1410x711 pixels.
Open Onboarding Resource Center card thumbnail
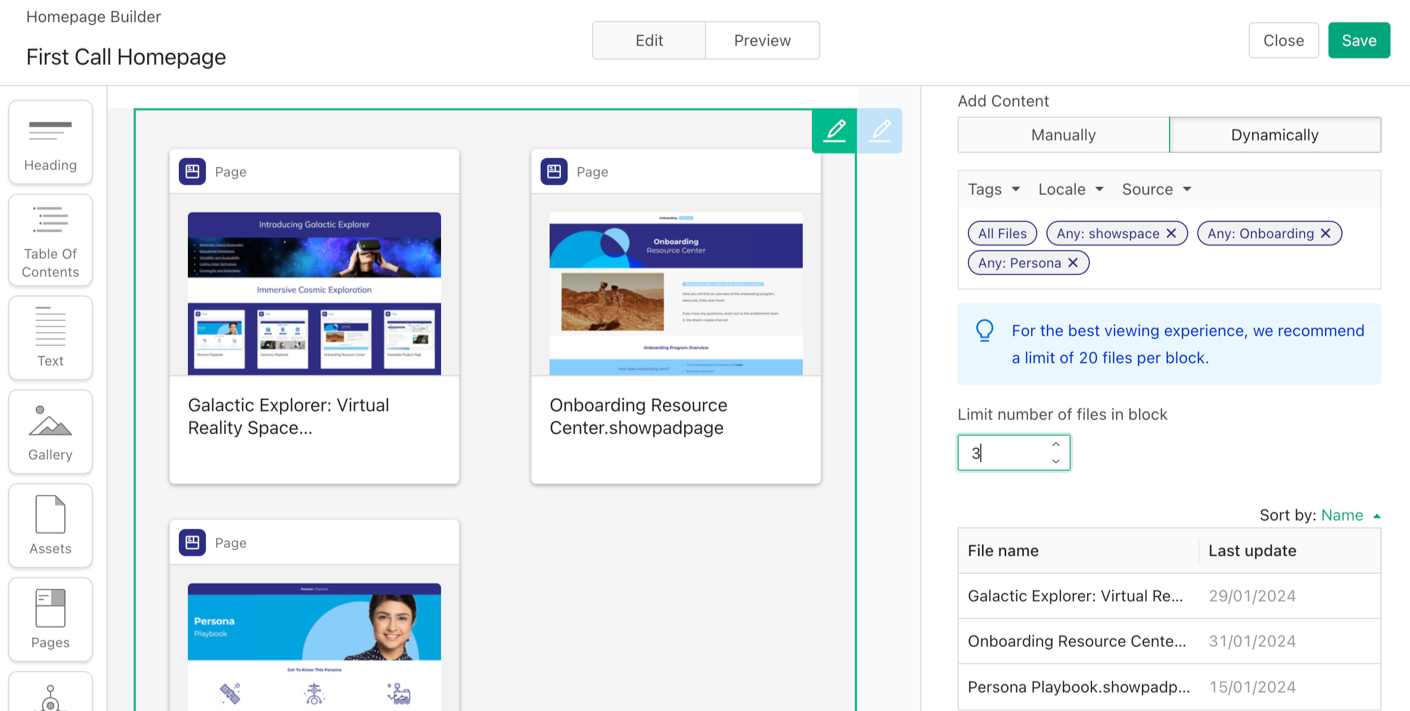click(676, 293)
